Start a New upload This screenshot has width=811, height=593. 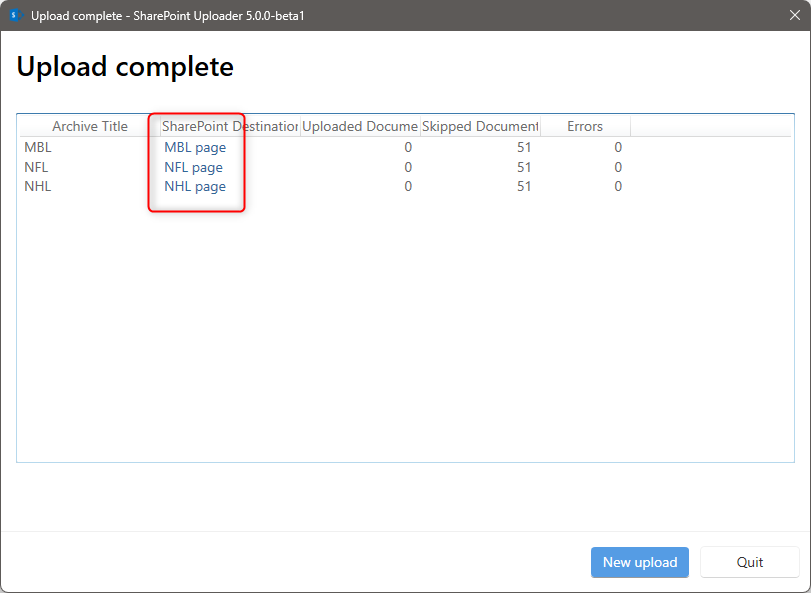click(x=639, y=562)
